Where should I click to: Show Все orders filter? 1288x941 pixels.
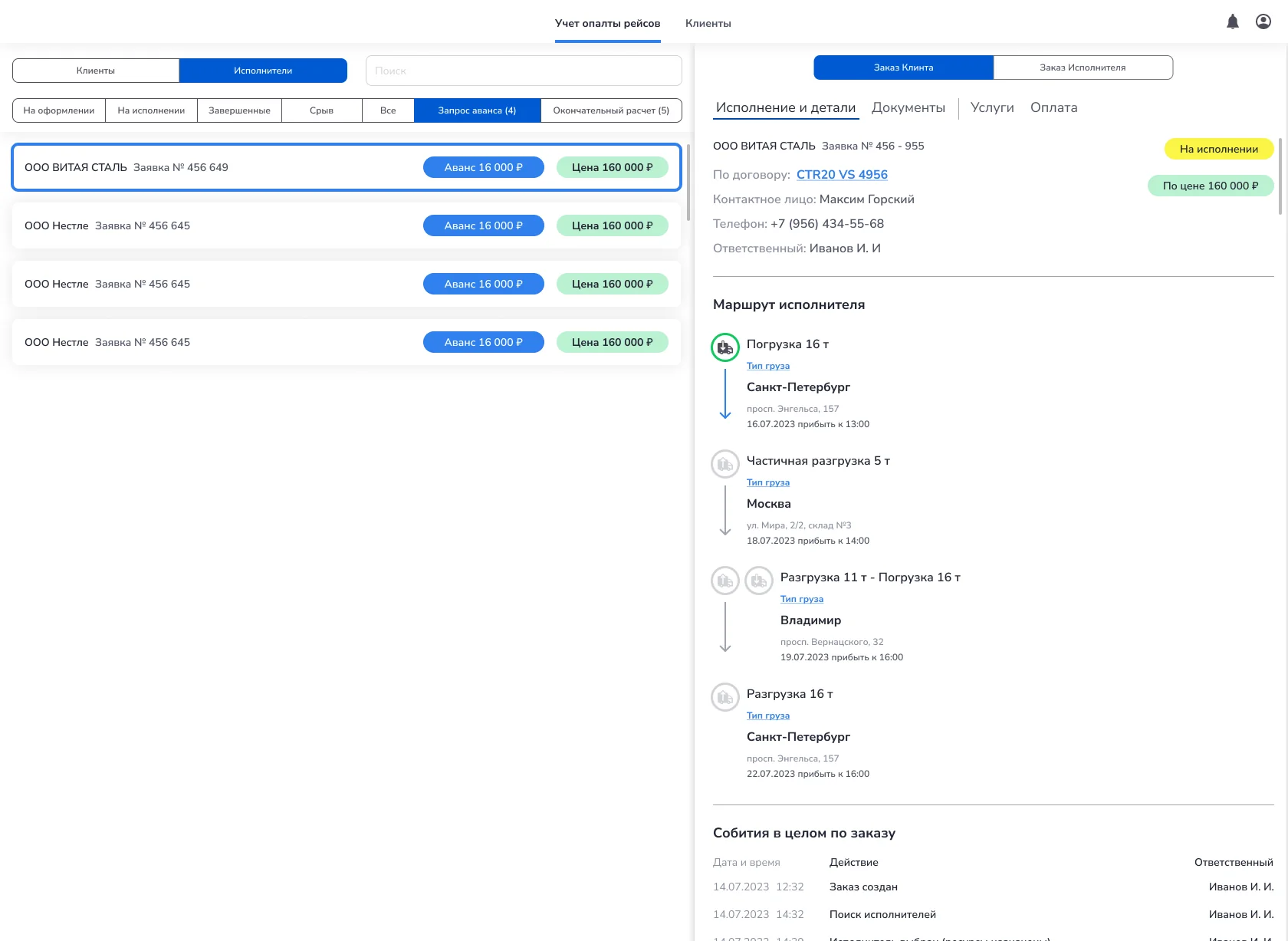coord(388,110)
